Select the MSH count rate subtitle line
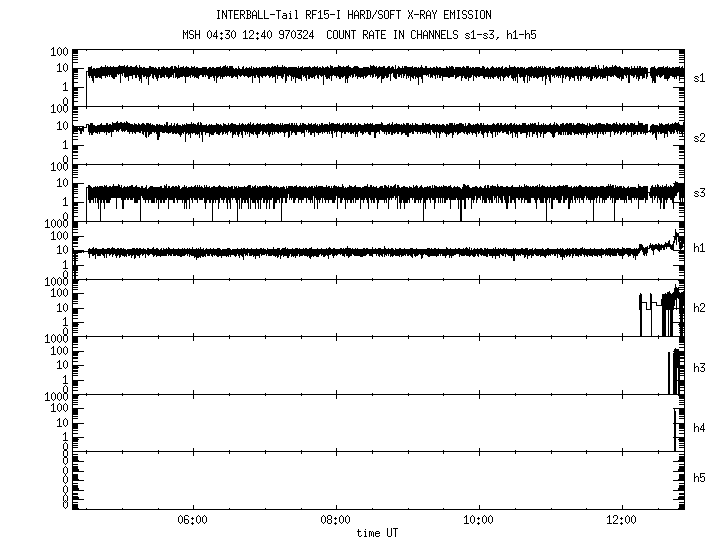Viewport: 720px width, 550px height. (353, 35)
